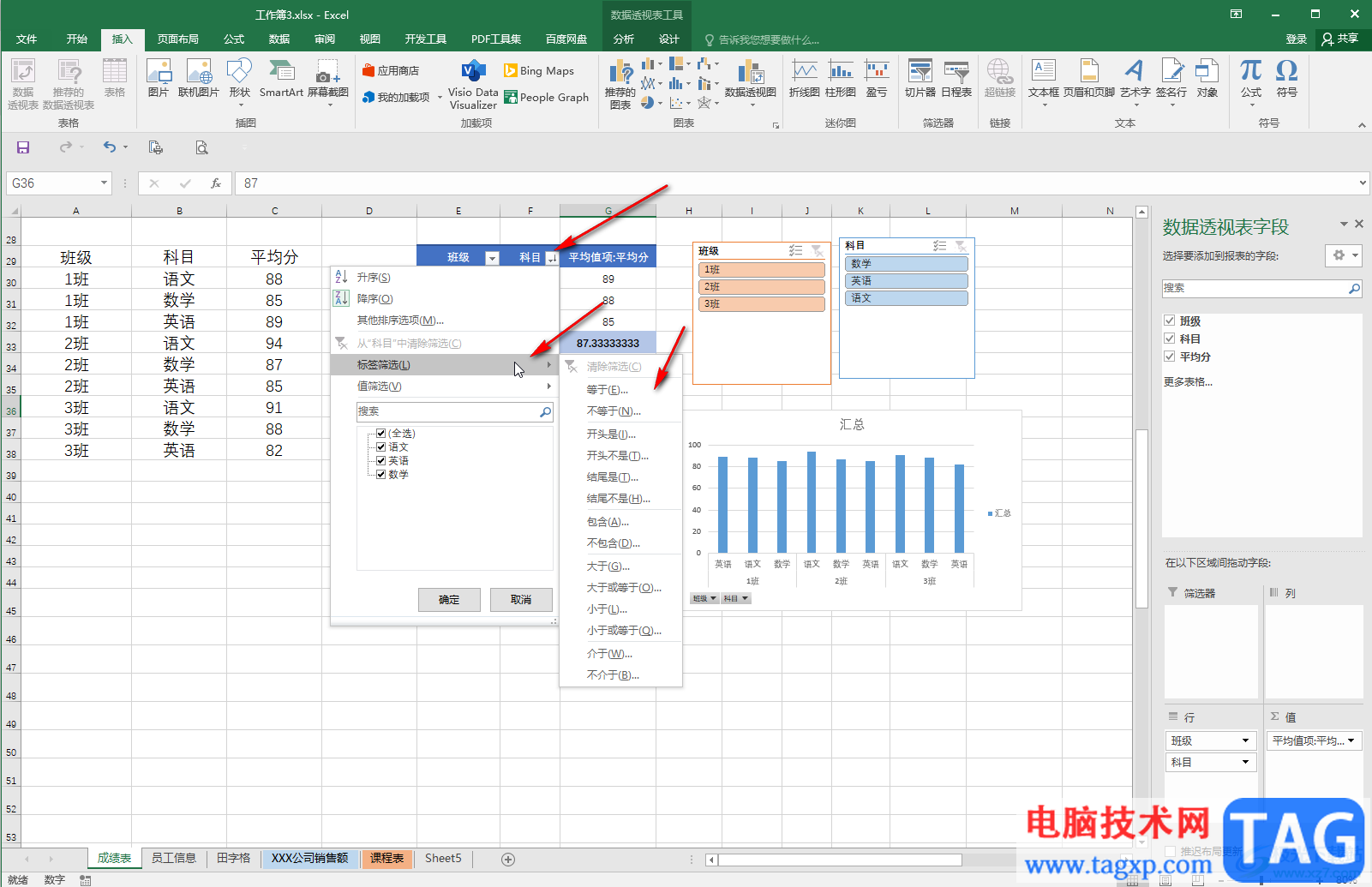Toggle the 班级 field checkbox
Screen dimensions: 1372x887
tap(1170, 321)
